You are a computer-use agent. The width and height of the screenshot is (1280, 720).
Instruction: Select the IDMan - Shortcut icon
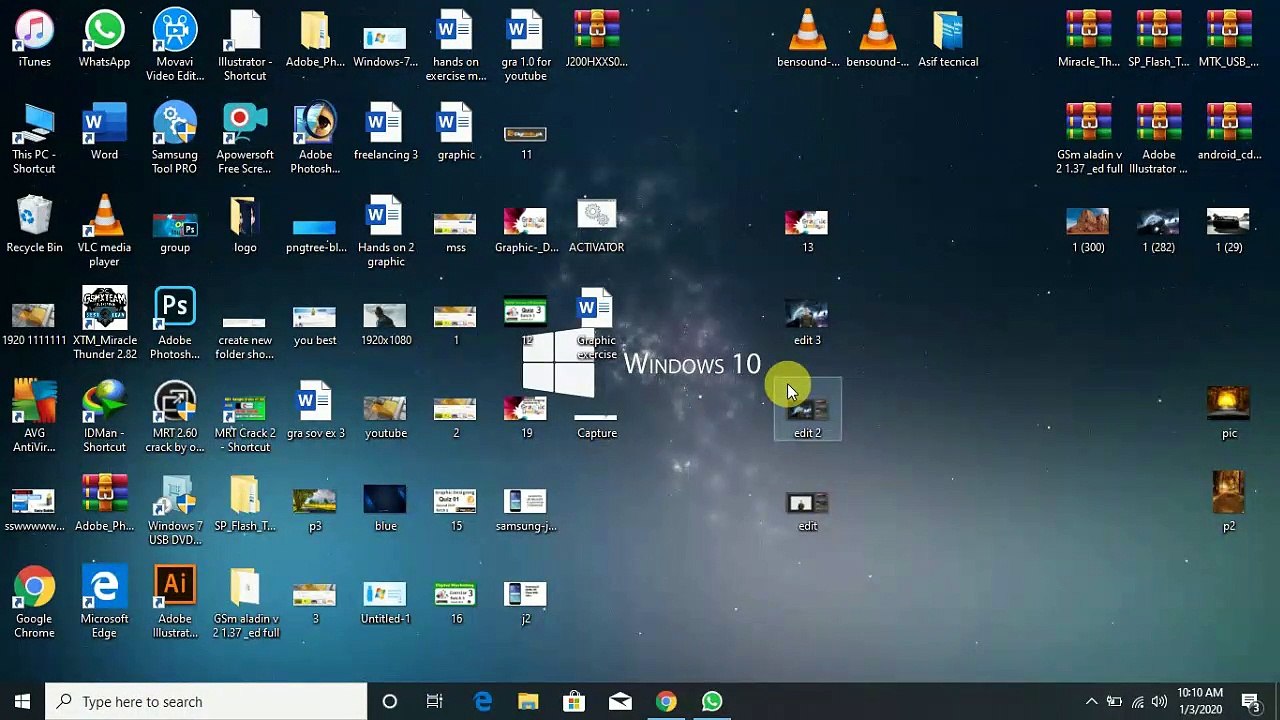coord(104,418)
